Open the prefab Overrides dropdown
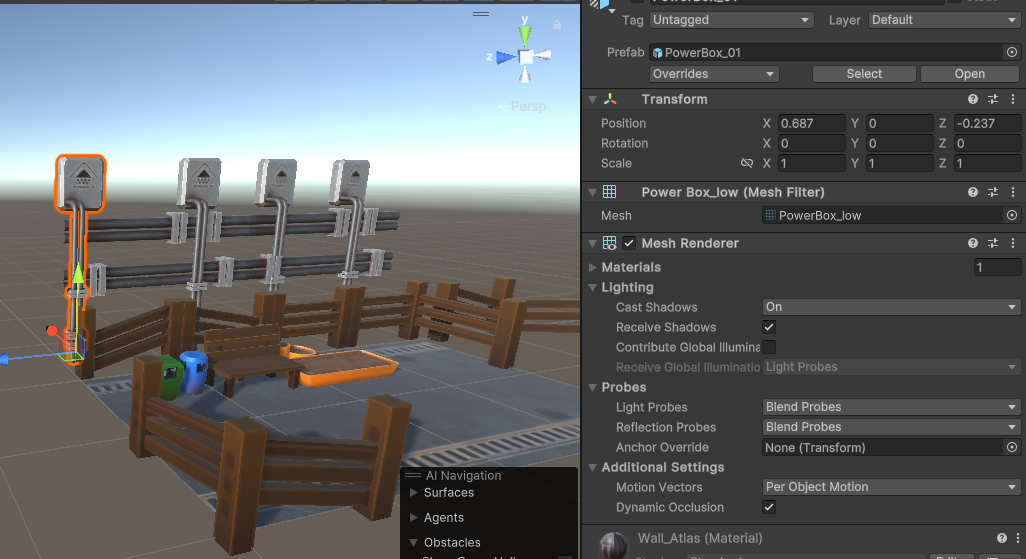The image size is (1026, 559). point(714,74)
